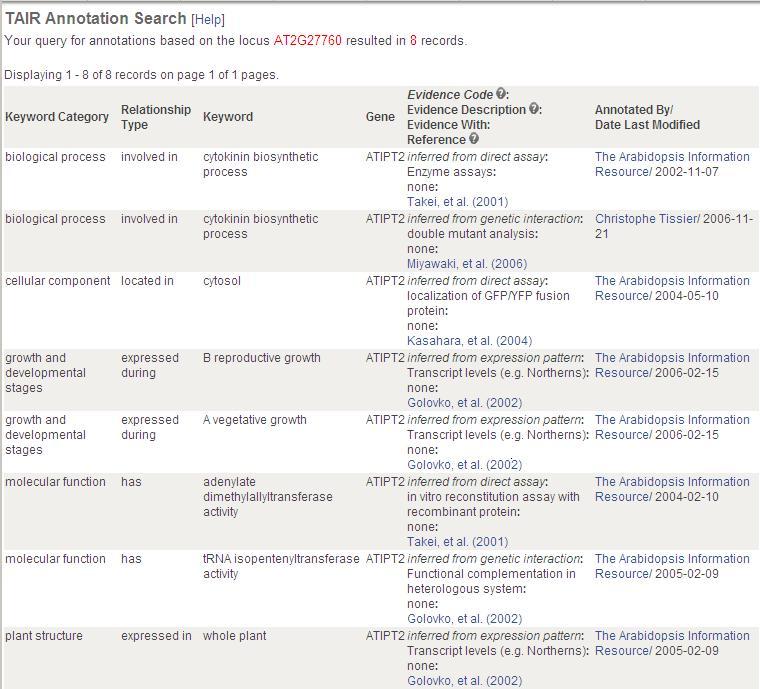
Task: Click the Evidence Code help icon
Action: click(x=501, y=94)
